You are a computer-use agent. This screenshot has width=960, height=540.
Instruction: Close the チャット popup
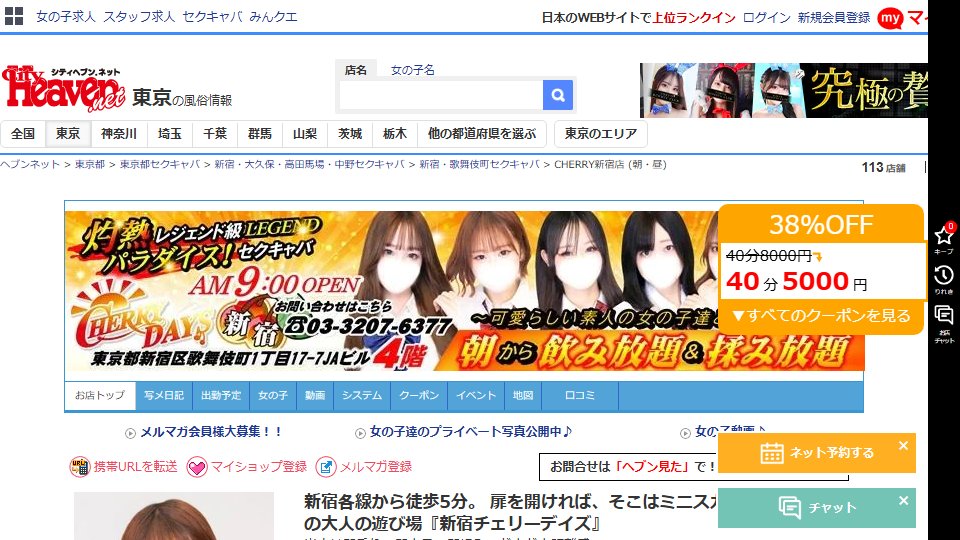(903, 501)
